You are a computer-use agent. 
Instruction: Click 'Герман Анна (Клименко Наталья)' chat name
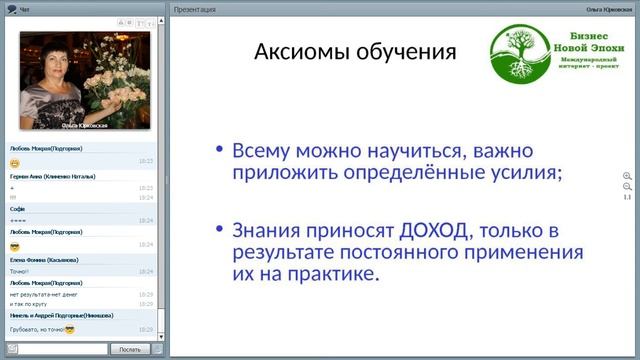click(x=53, y=176)
